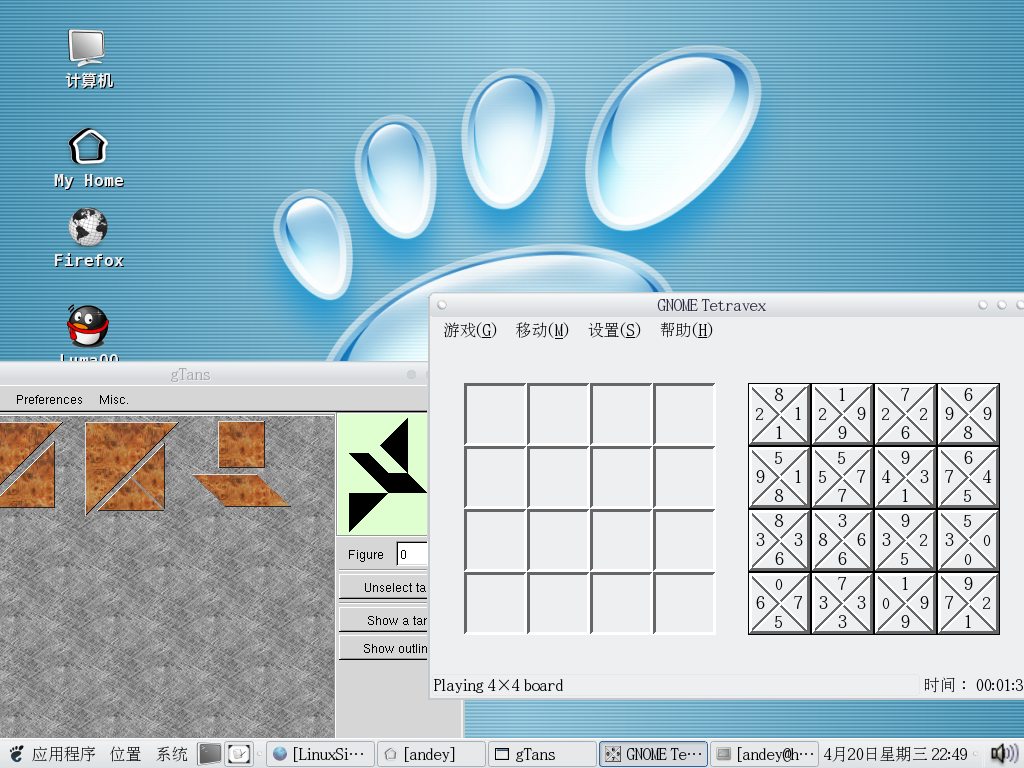
Task: Select Tetravex tile 5-5-7-7
Action: tap(842, 477)
